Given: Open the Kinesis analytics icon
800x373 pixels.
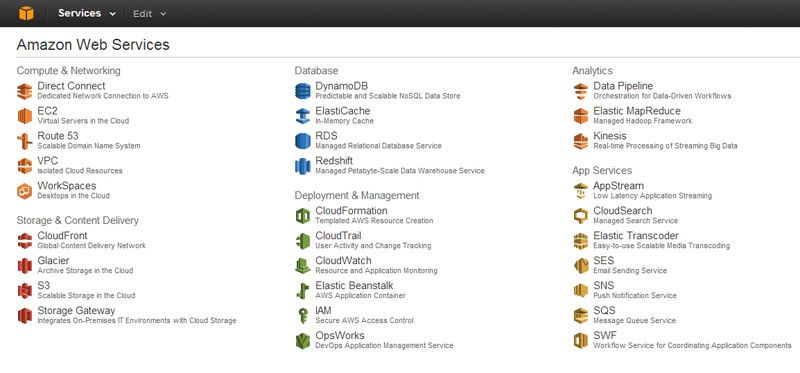Looking at the screenshot, I should tap(581, 141).
